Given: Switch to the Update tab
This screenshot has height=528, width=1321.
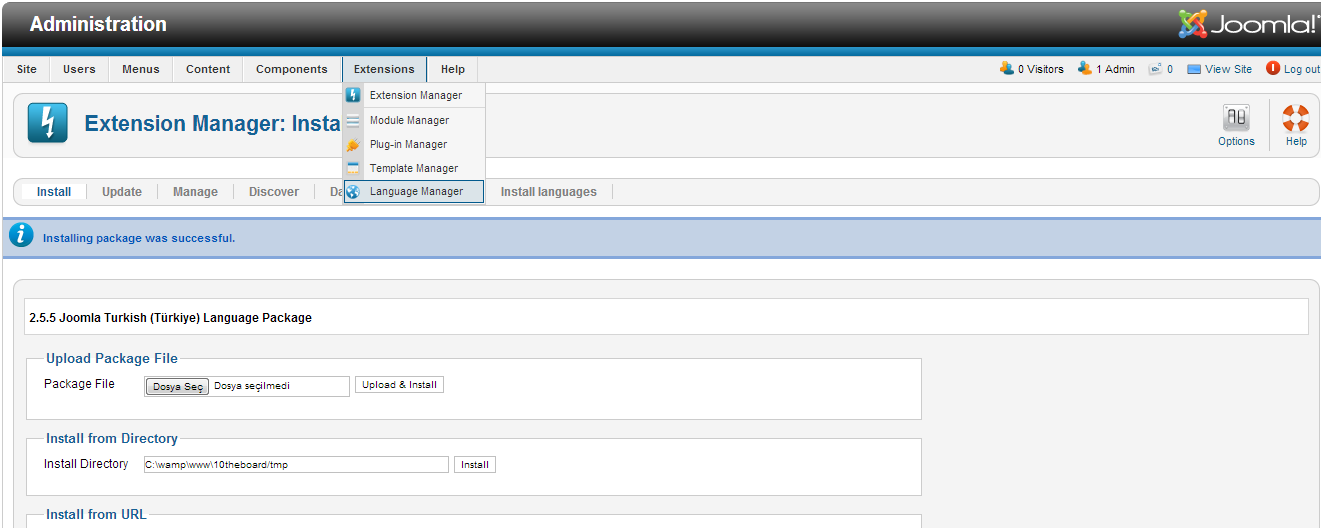Looking at the screenshot, I should pyautogui.click(x=122, y=192).
